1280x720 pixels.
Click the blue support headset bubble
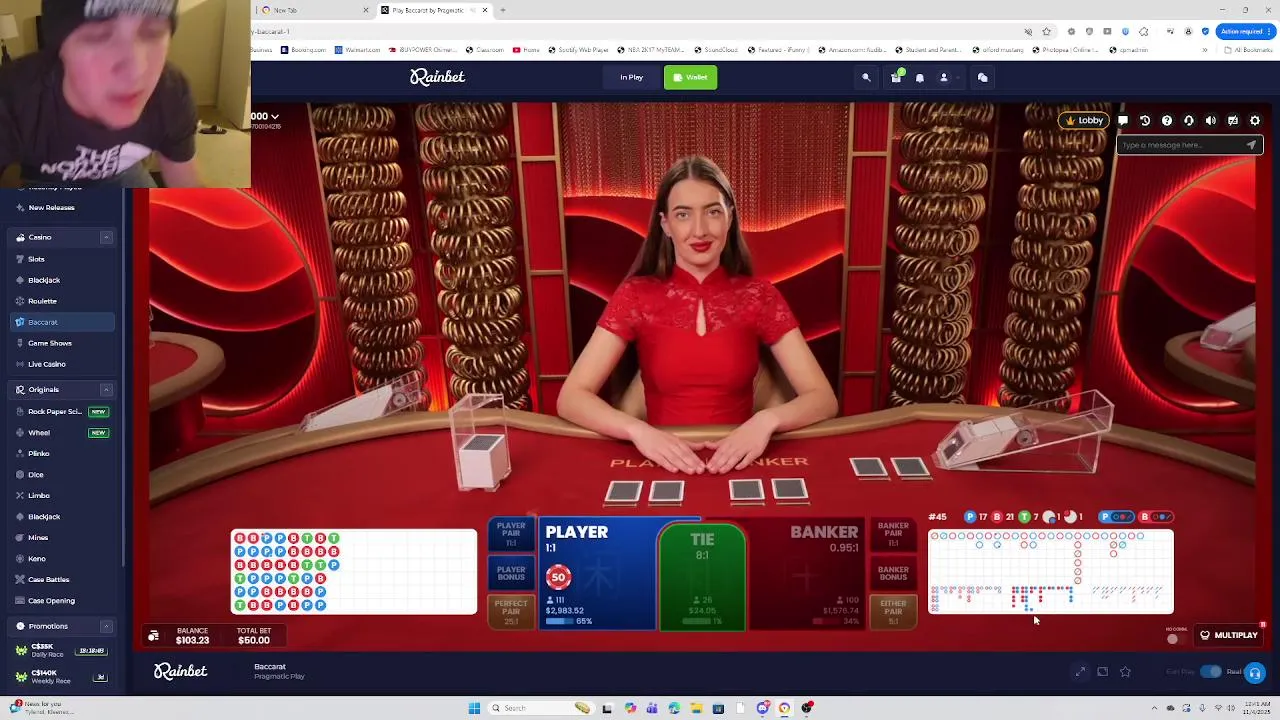[1255, 673]
